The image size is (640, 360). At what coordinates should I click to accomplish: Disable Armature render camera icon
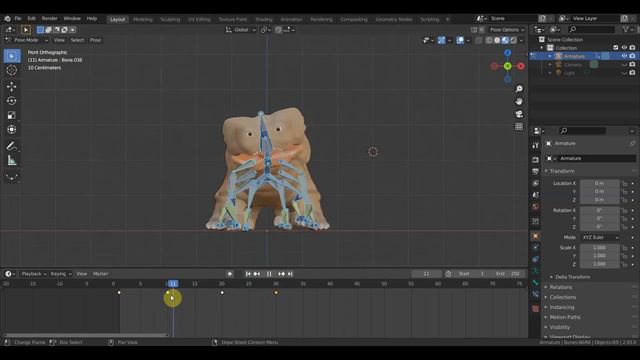(632, 56)
